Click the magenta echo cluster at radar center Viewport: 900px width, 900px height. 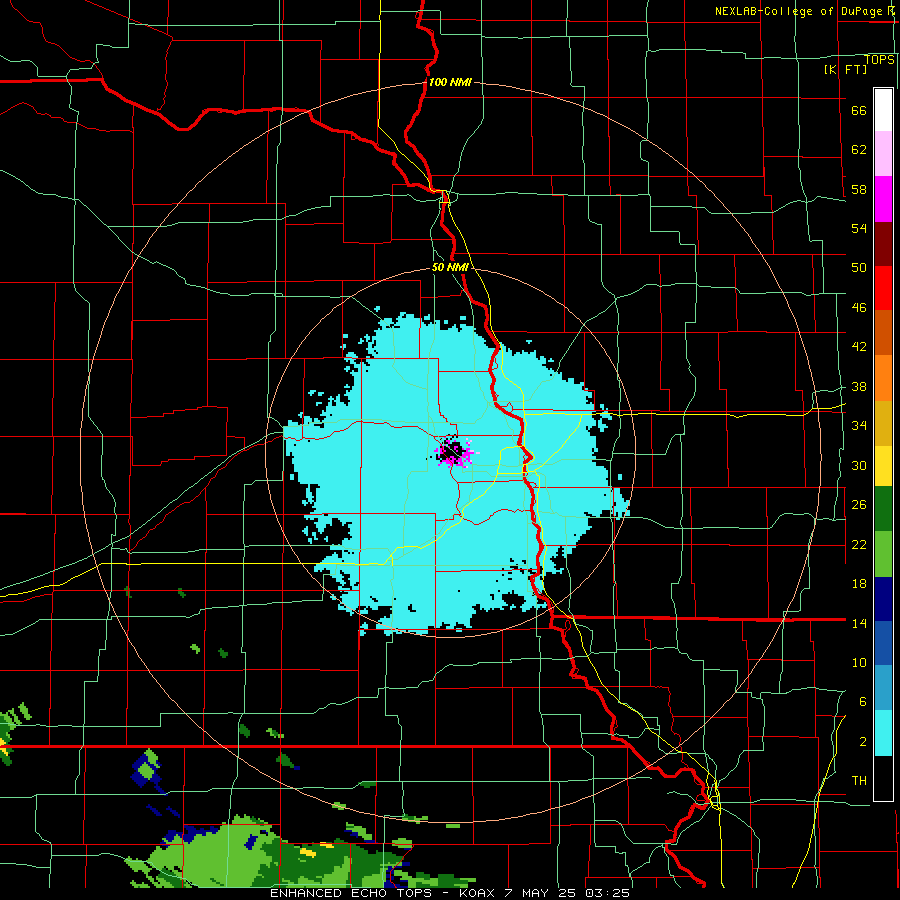coord(454,451)
